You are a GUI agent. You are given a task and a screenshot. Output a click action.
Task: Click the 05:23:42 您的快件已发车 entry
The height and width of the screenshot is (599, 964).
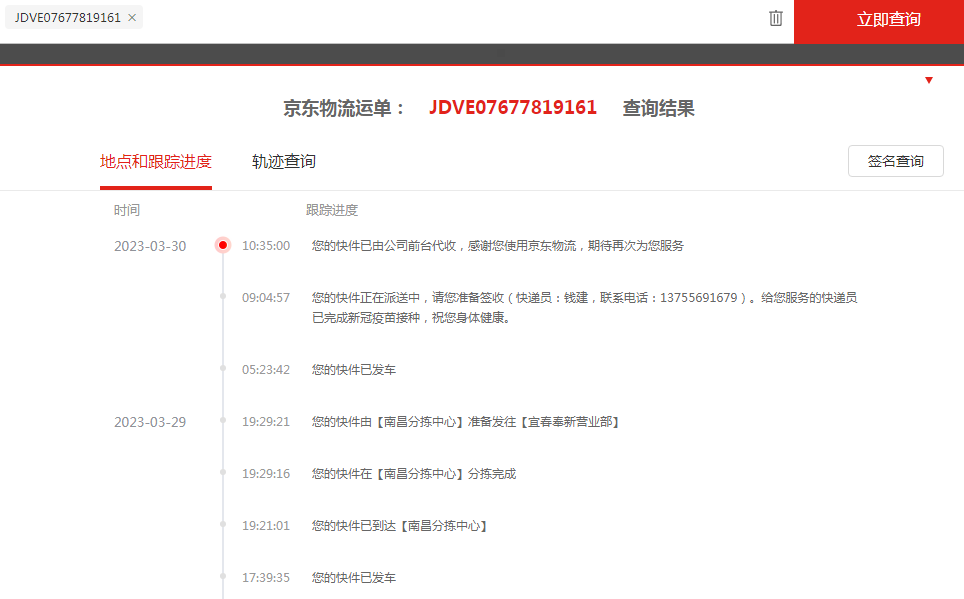(354, 370)
